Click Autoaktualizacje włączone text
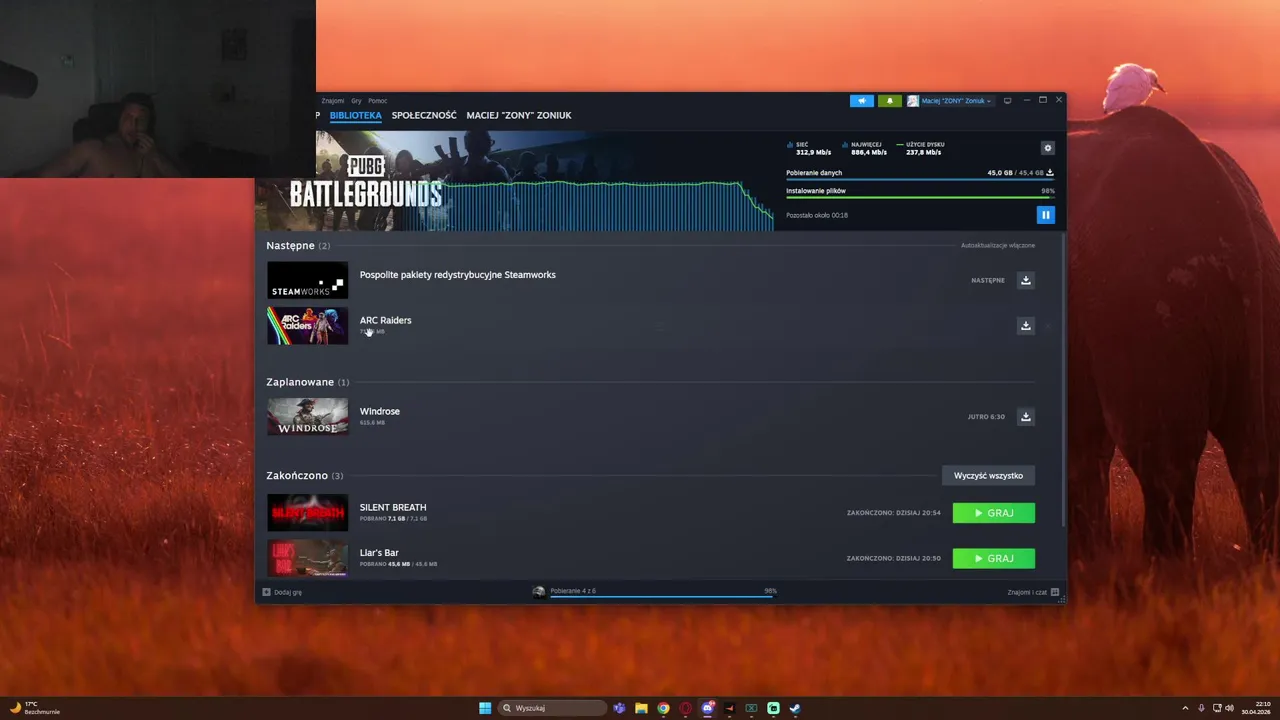 tap(998, 245)
